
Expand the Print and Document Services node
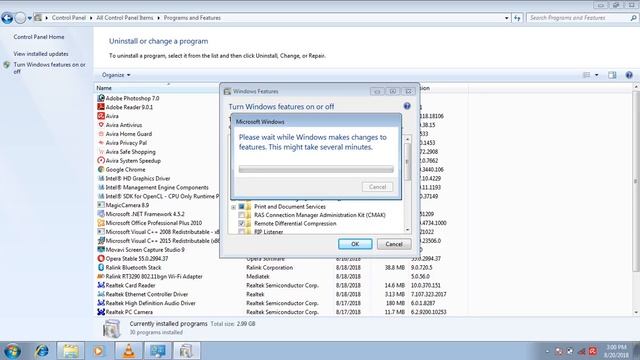pyautogui.click(x=233, y=207)
